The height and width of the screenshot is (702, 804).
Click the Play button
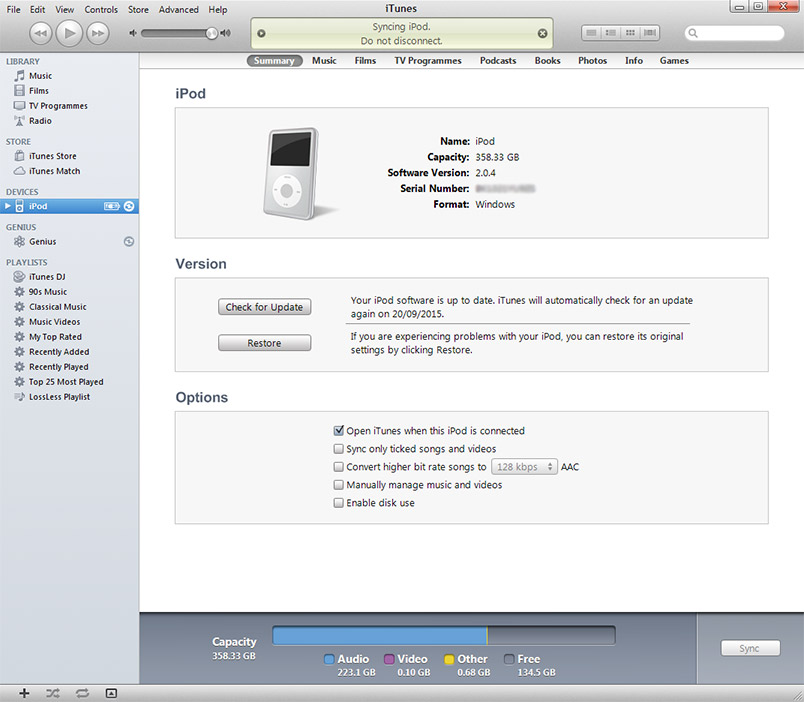coord(69,33)
